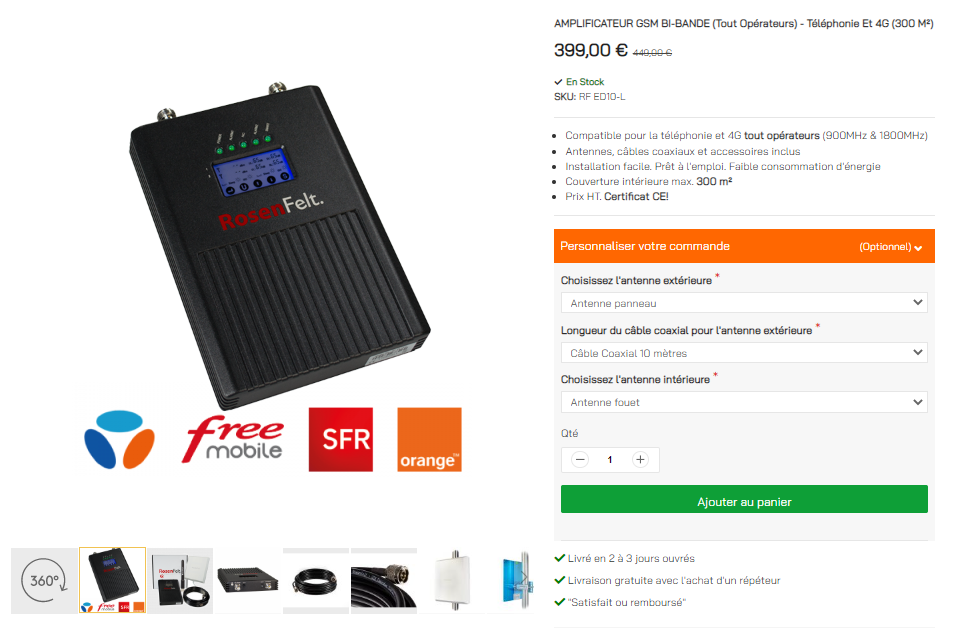Click the Free mobile logo
959x636 pixels.
tap(232, 440)
